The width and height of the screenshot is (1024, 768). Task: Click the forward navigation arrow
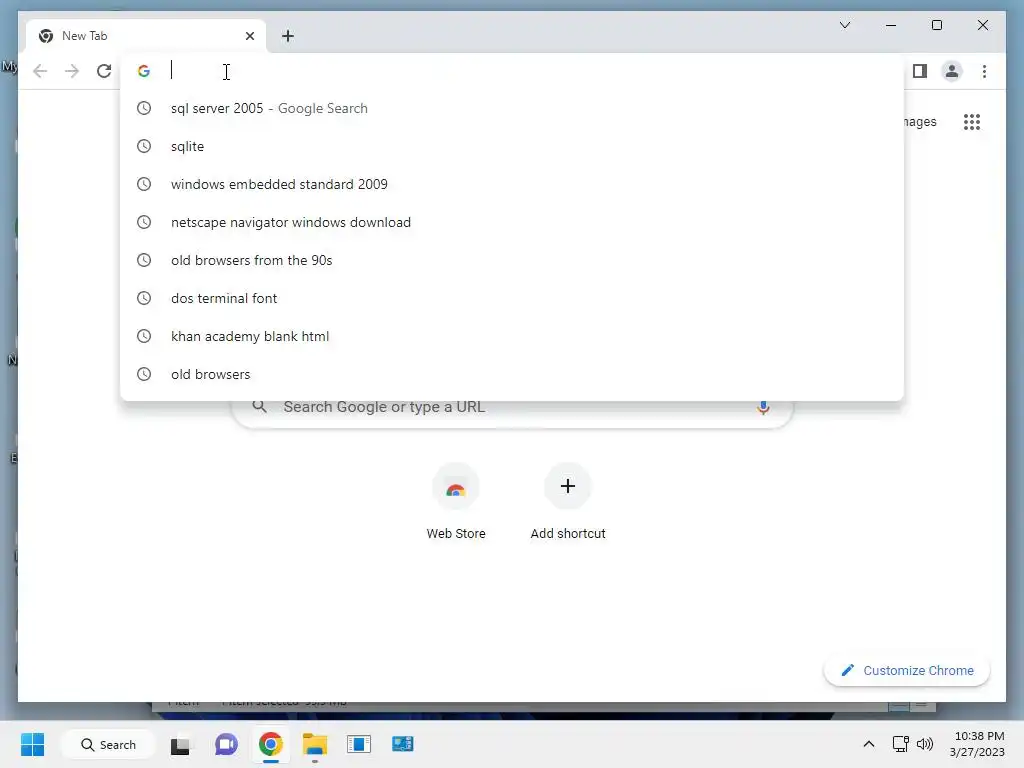point(72,71)
